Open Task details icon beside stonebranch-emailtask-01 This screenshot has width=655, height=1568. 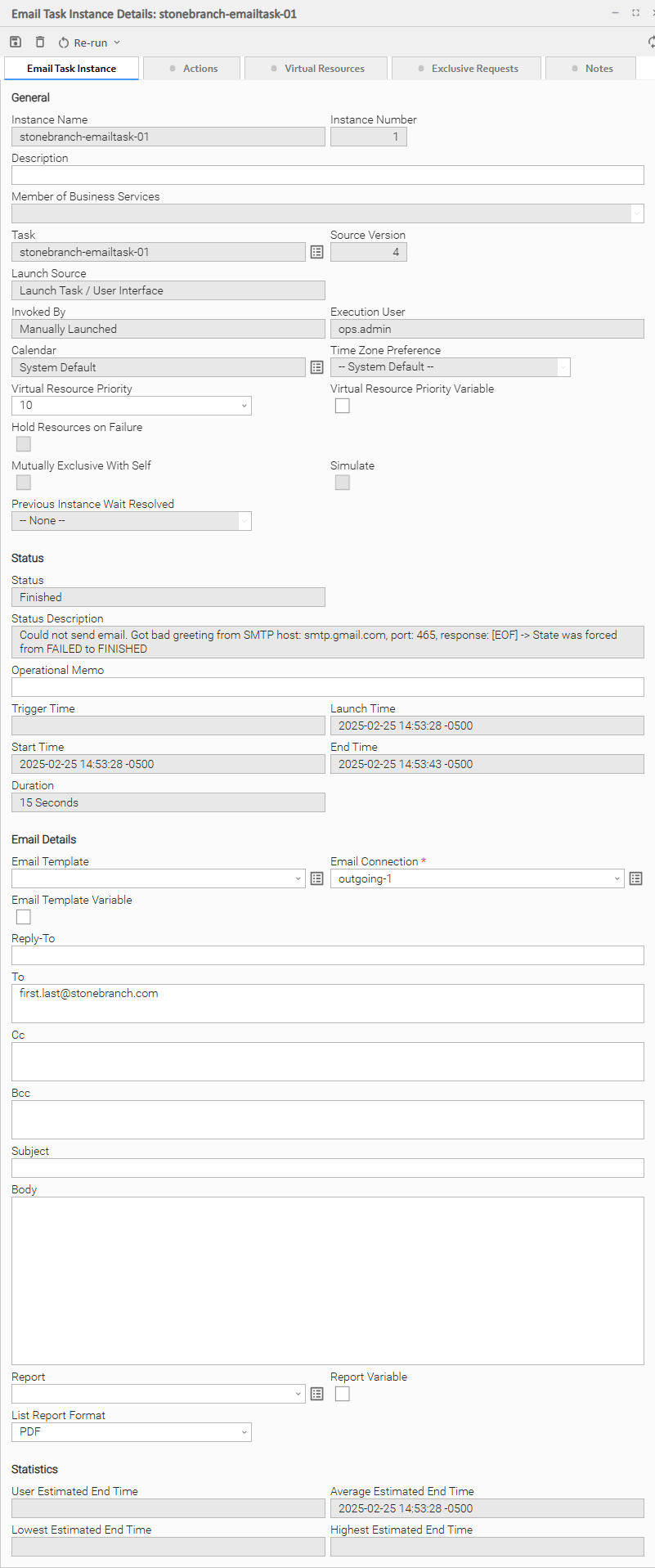click(x=317, y=253)
